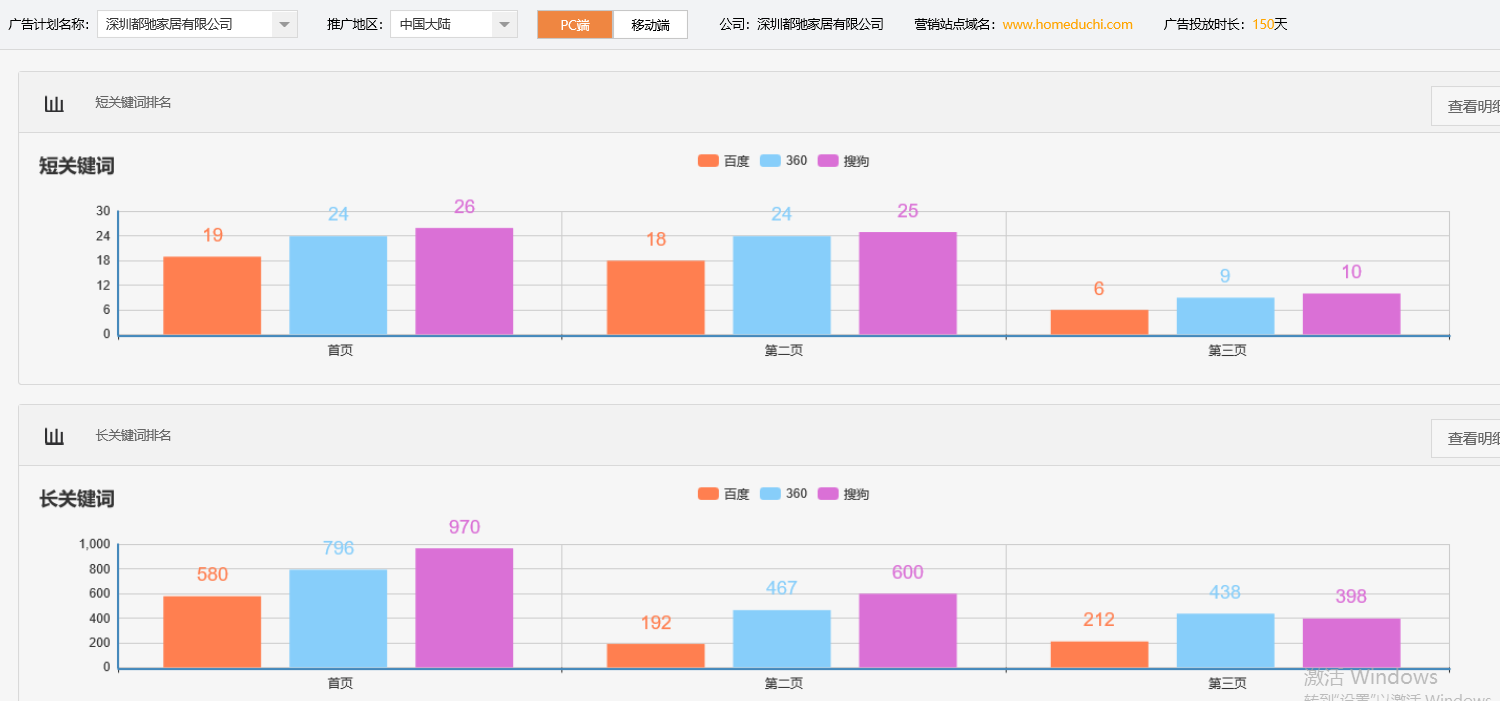
Task: Select the 深圳都驰家居有限公司 combo box field
Action: 185,25
